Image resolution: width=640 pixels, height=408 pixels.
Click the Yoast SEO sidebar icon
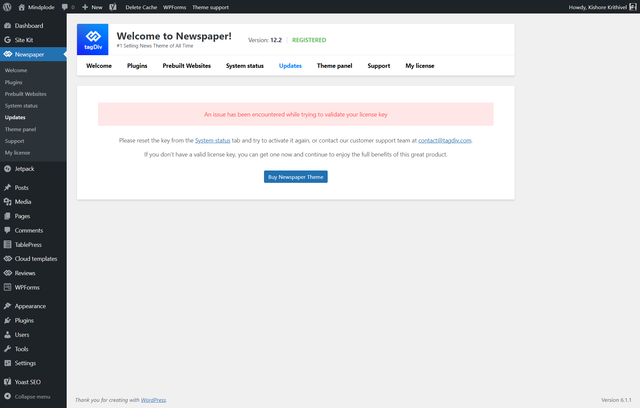7,382
